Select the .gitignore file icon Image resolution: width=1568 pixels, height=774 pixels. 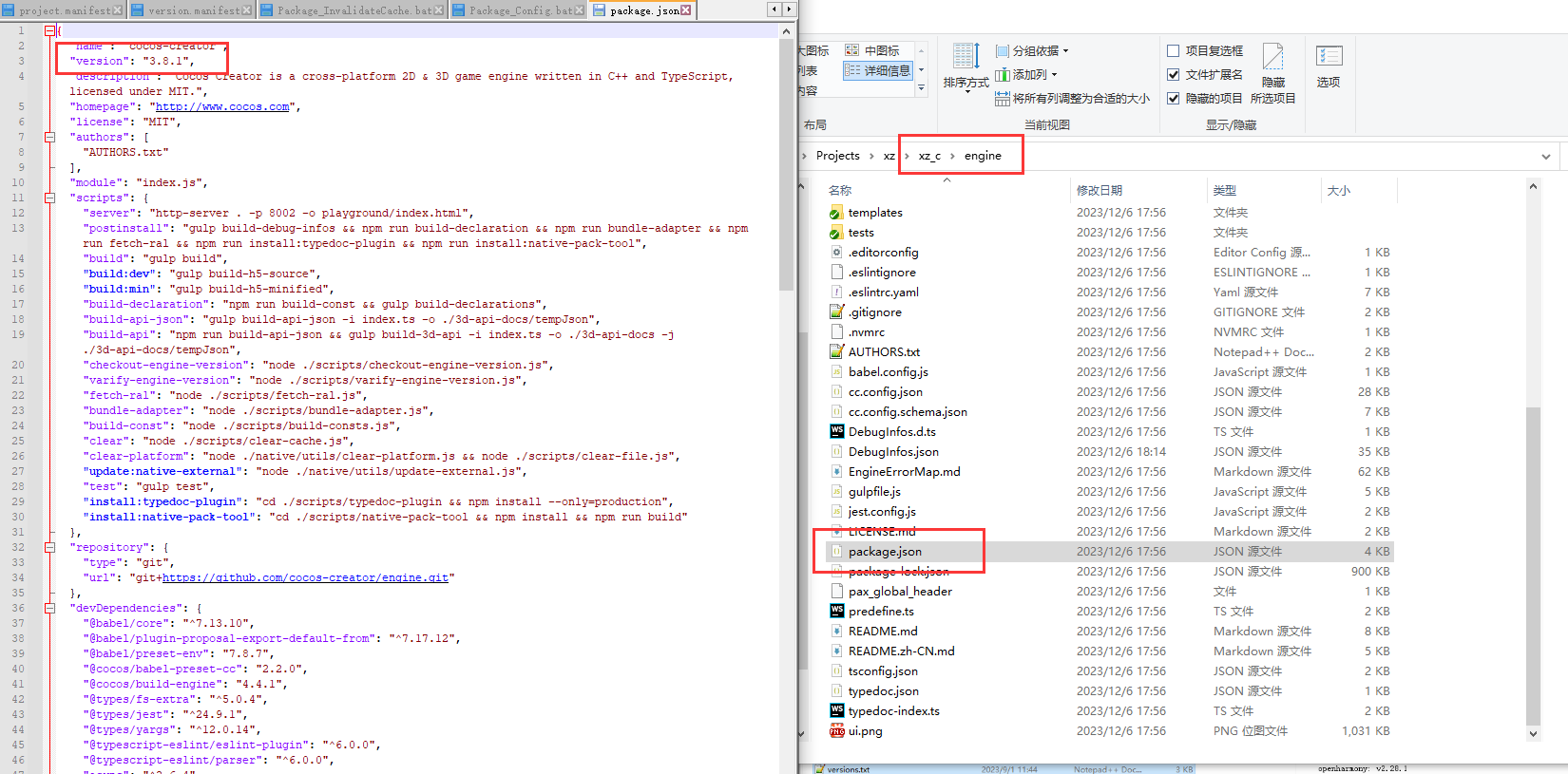point(836,312)
